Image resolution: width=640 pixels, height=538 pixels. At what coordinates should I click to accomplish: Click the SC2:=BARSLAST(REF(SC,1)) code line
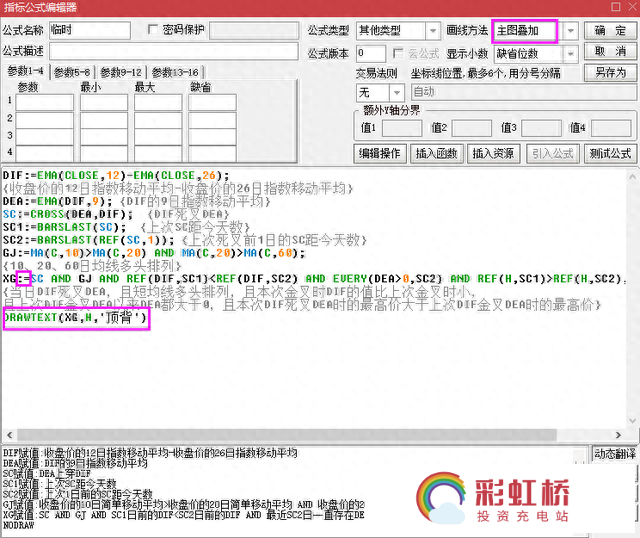click(x=88, y=240)
